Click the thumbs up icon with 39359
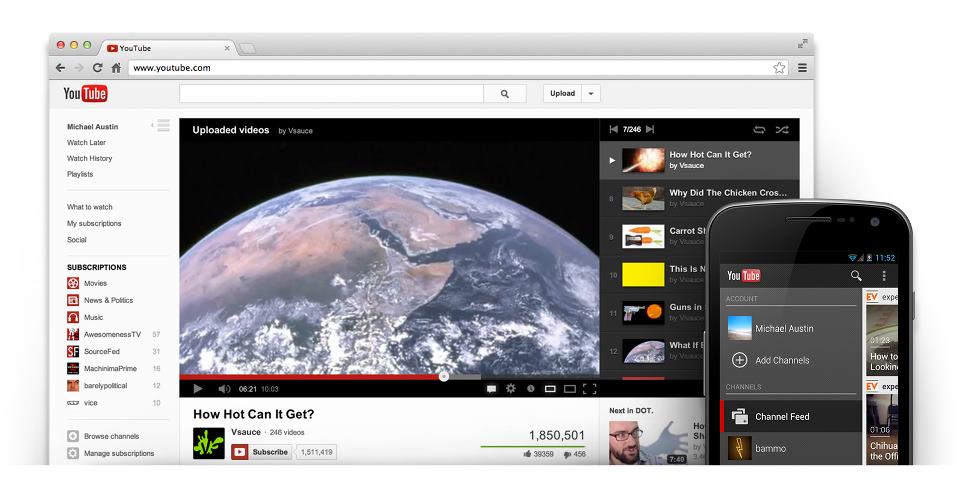Image resolution: width=960 pixels, height=502 pixels. pos(527,454)
